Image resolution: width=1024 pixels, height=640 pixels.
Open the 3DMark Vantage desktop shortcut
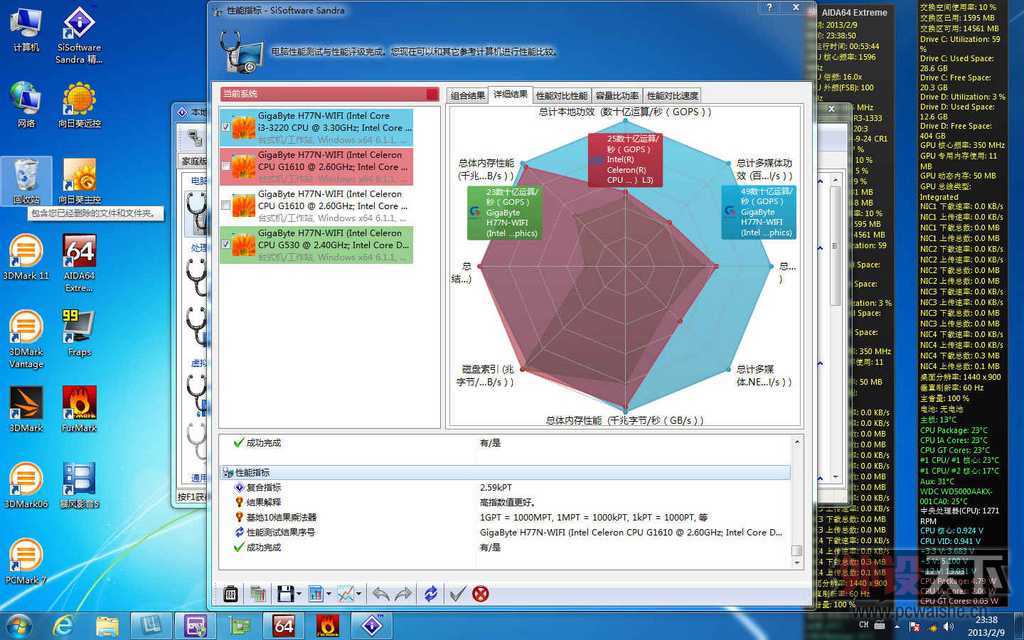point(26,340)
